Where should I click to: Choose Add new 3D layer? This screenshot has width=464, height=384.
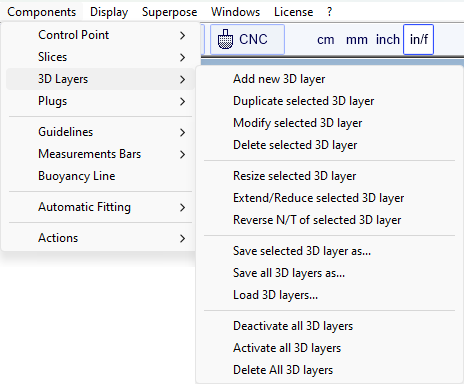pos(329,79)
